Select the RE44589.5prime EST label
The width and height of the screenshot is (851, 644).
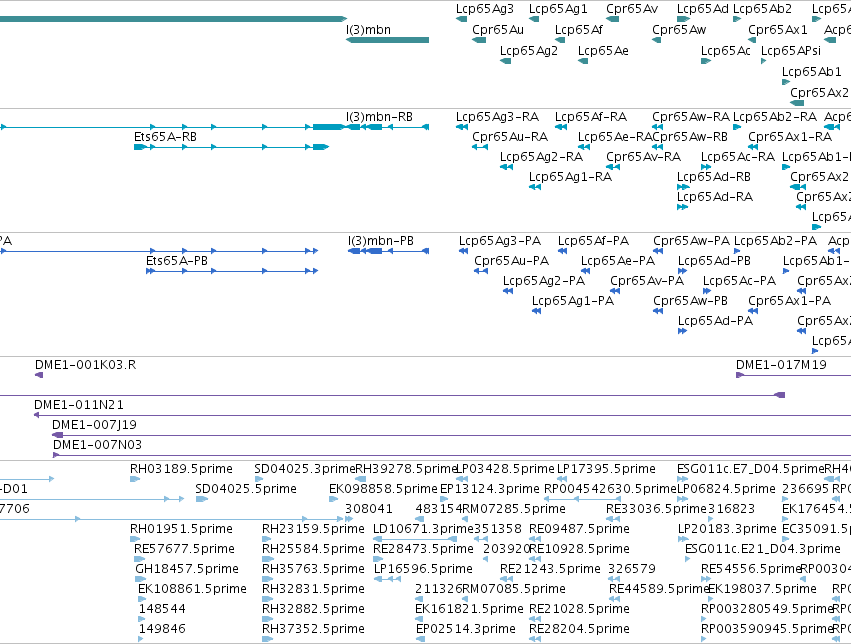point(659,589)
